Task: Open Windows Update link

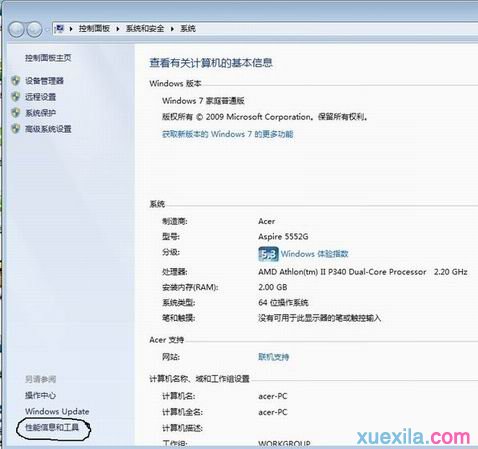Action: pyautogui.click(x=57, y=412)
